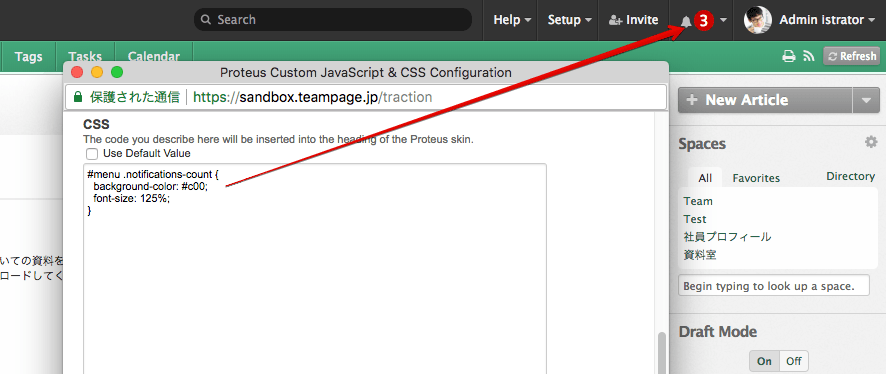Screen dimensions: 886x374
Task: Toggle the Use Default Value checkbox
Action: [x=92, y=154]
